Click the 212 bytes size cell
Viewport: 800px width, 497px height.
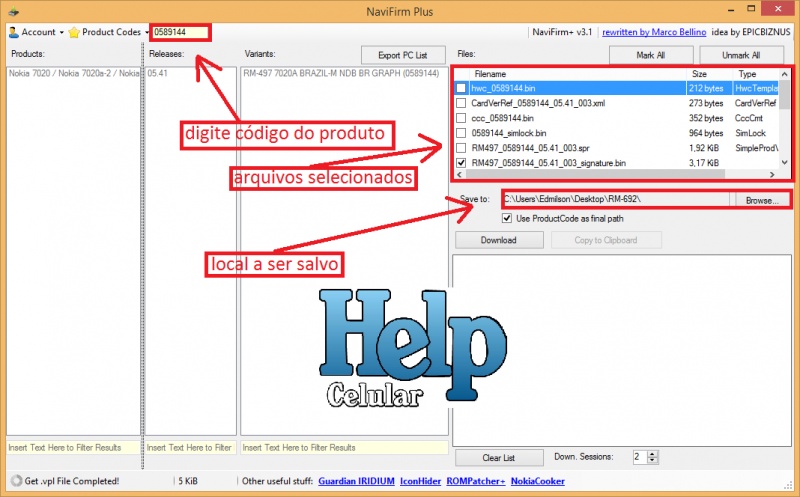pos(706,88)
